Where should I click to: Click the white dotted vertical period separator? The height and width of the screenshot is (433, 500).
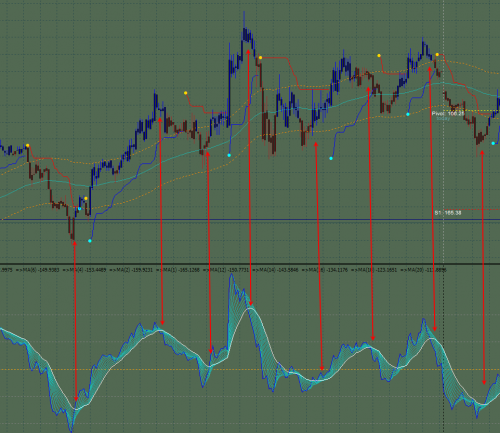(444, 217)
